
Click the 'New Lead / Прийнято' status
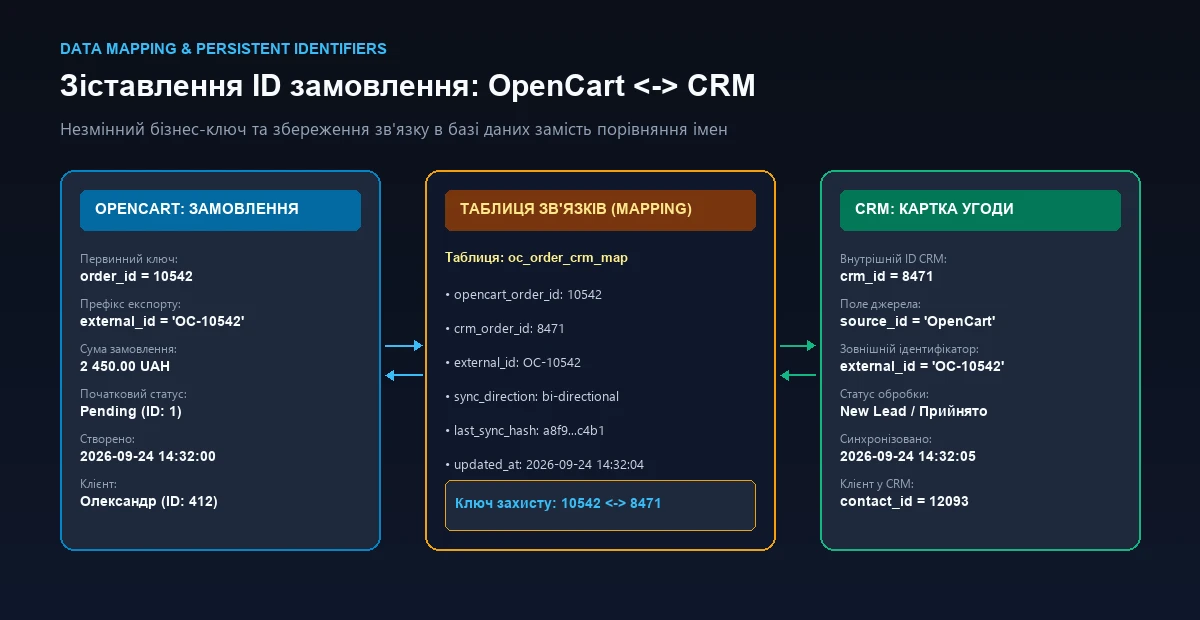(x=914, y=411)
